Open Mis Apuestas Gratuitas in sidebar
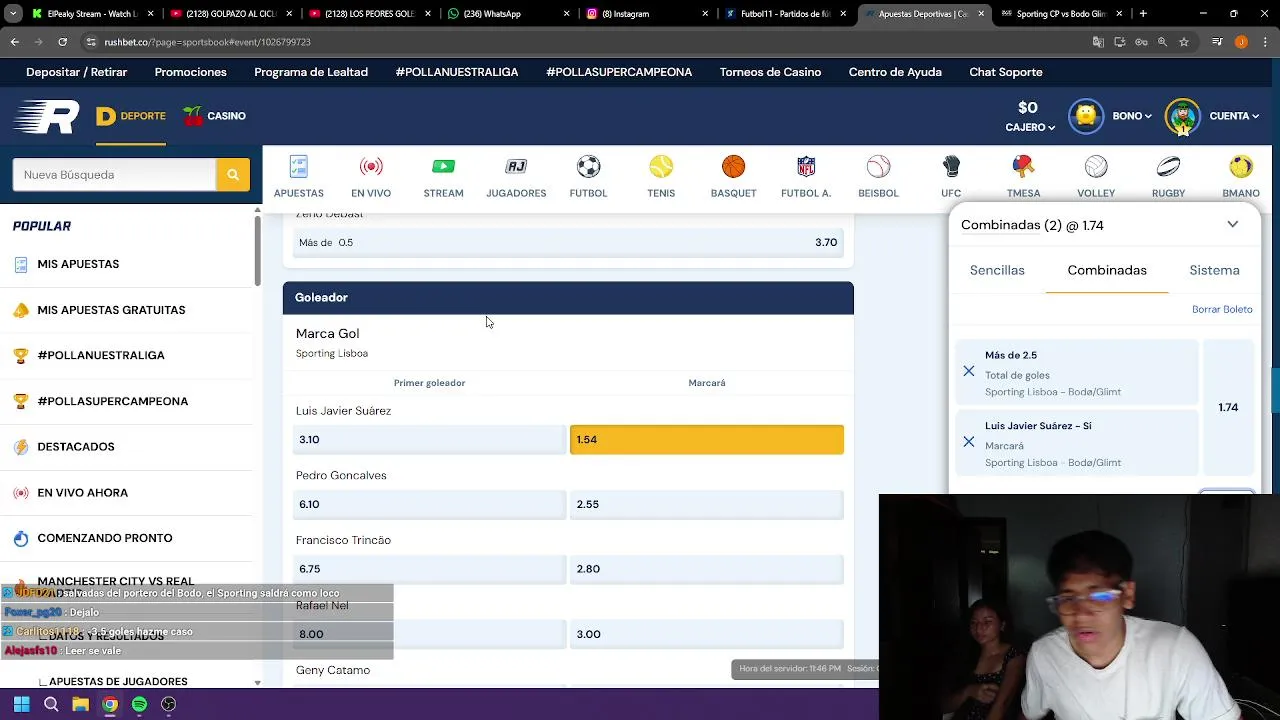This screenshot has width=1280, height=720. click(x=111, y=310)
